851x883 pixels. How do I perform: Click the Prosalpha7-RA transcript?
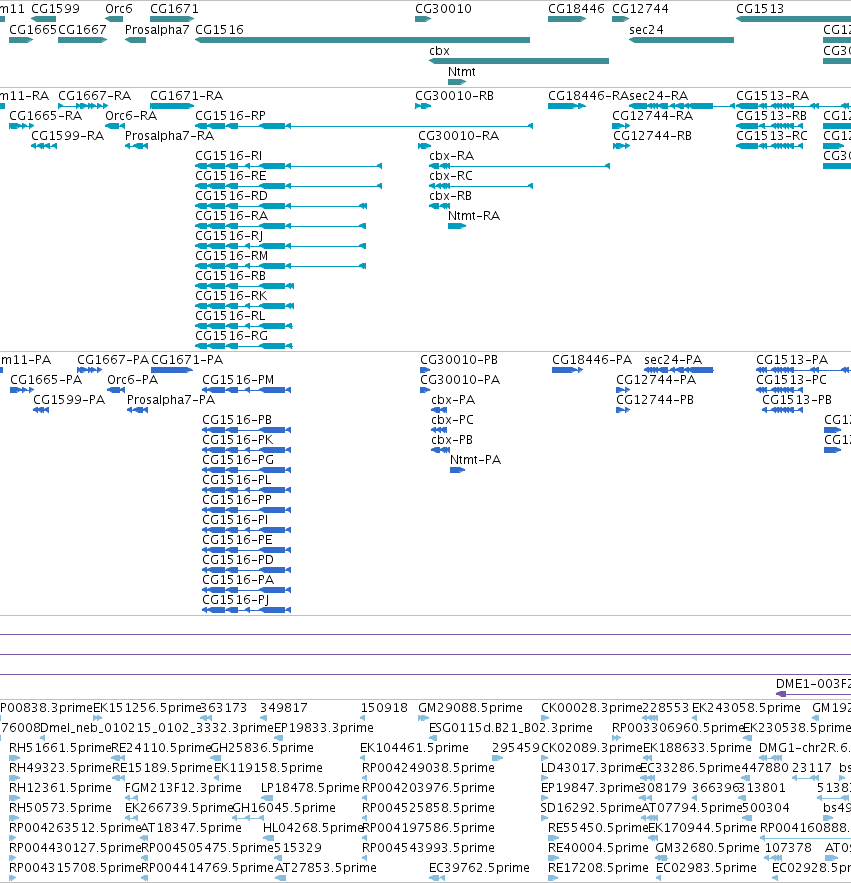click(136, 146)
